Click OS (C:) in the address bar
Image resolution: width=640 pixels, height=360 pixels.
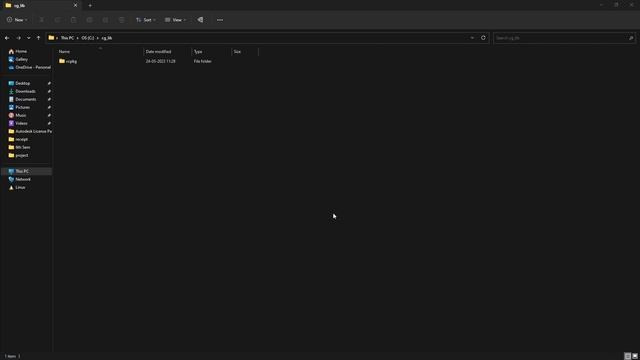click(87, 38)
